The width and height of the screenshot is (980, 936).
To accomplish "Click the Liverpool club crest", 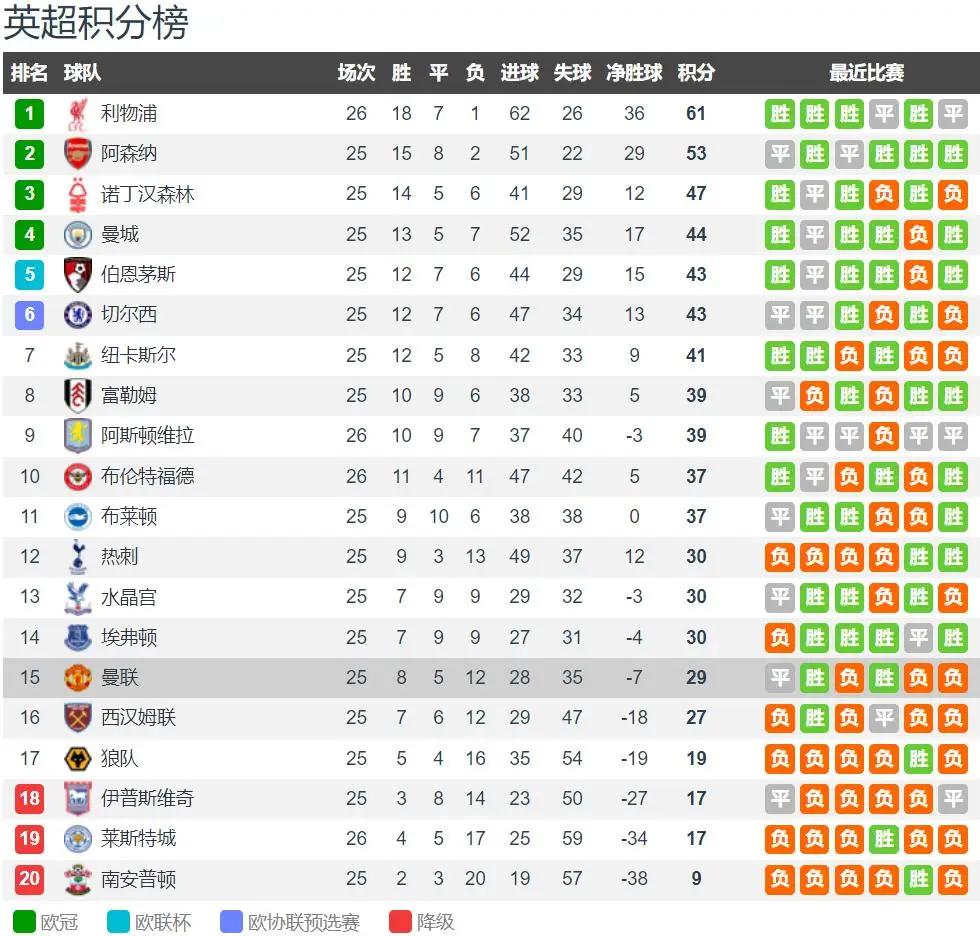I will [x=78, y=114].
